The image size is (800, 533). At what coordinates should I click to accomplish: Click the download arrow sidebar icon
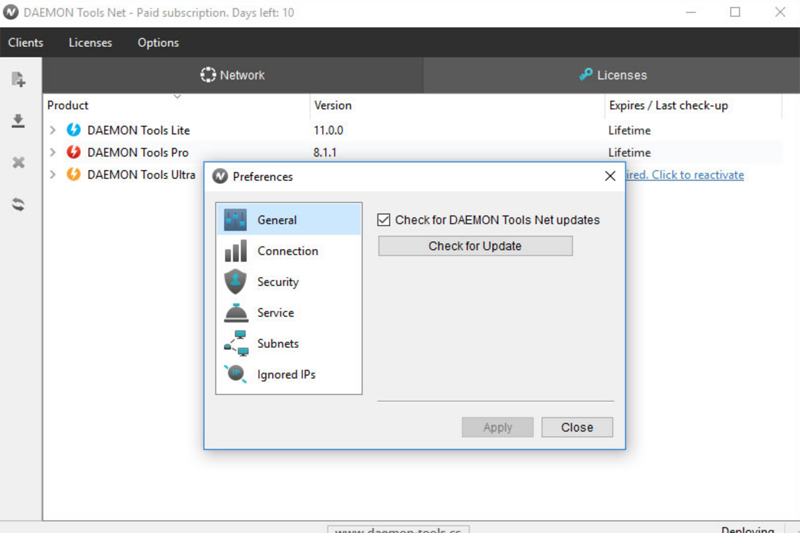pos(18,121)
